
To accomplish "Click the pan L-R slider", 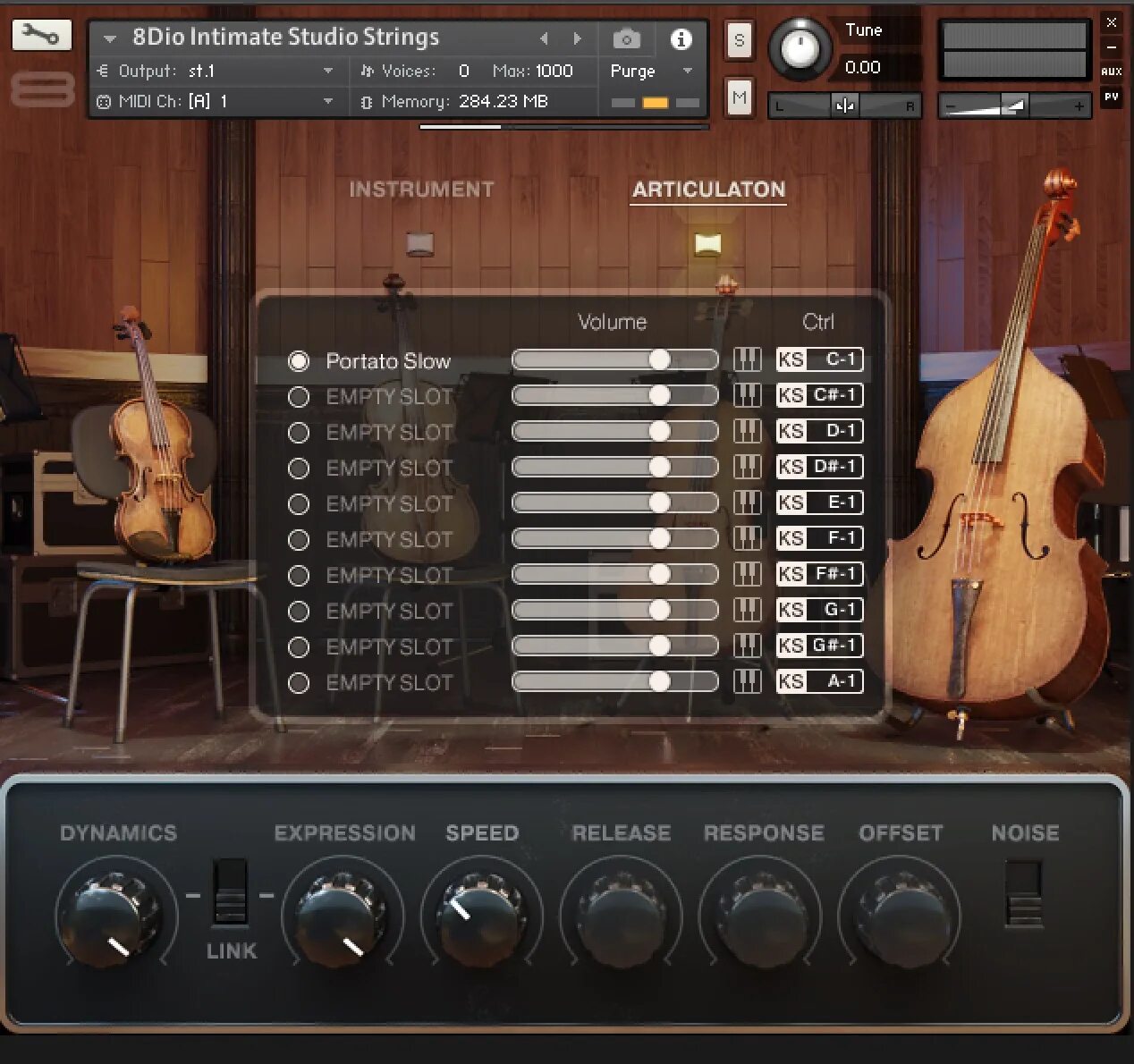I will pos(844,106).
